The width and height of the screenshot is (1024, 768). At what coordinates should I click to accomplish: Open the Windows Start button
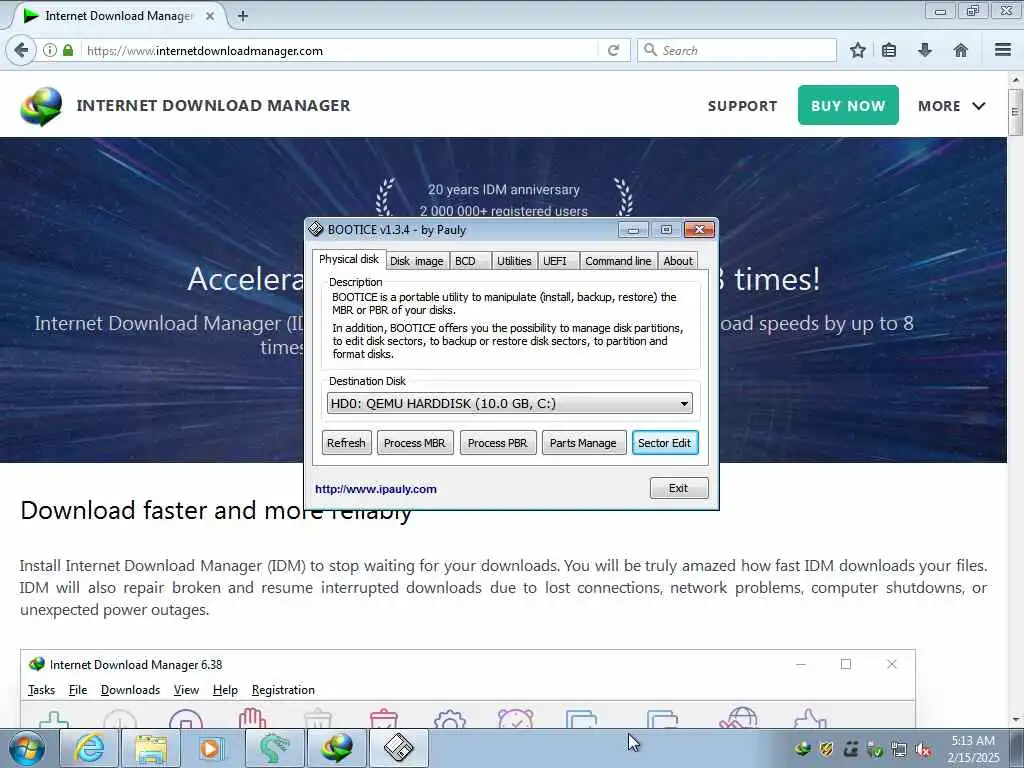click(27, 748)
